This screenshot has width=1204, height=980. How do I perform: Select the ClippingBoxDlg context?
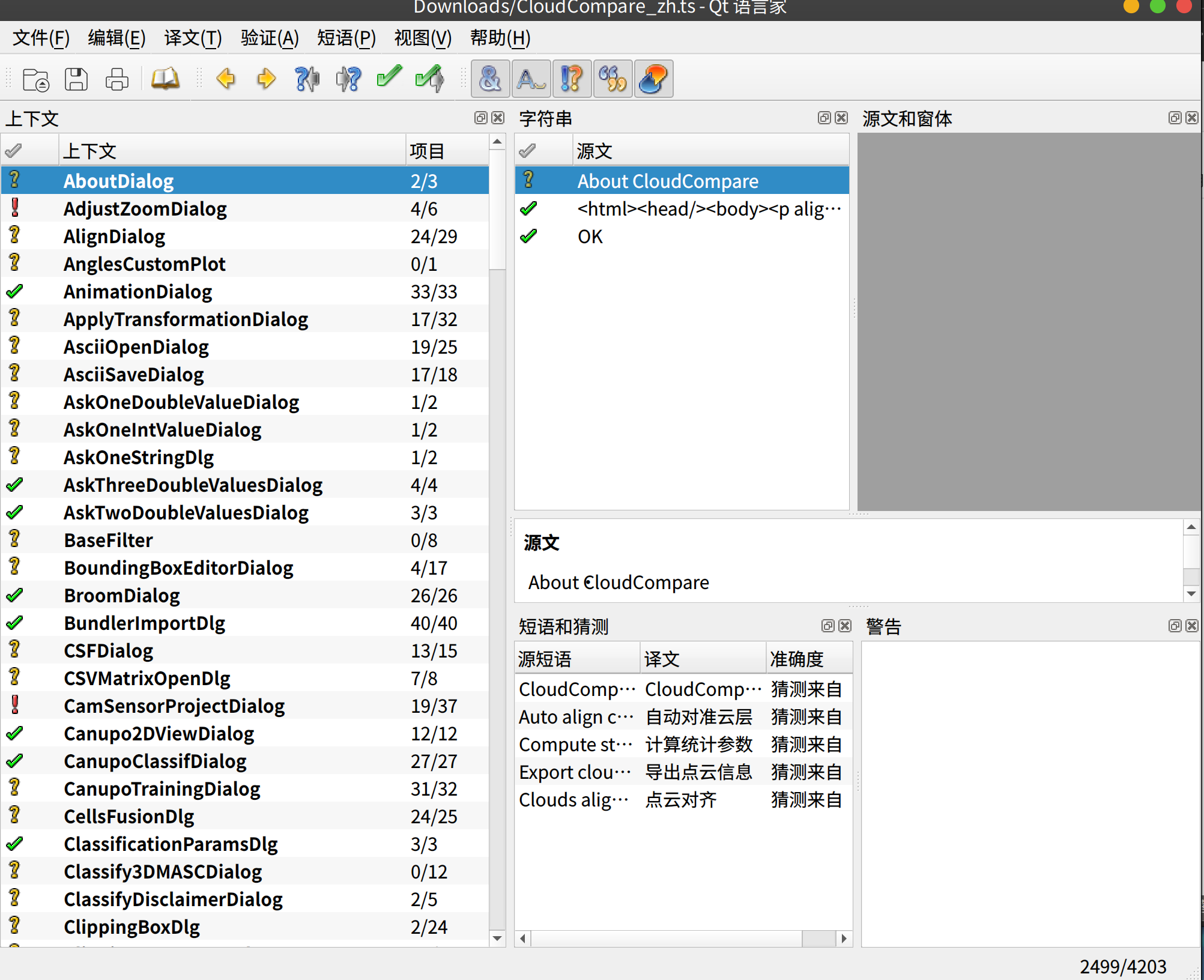[245, 927]
